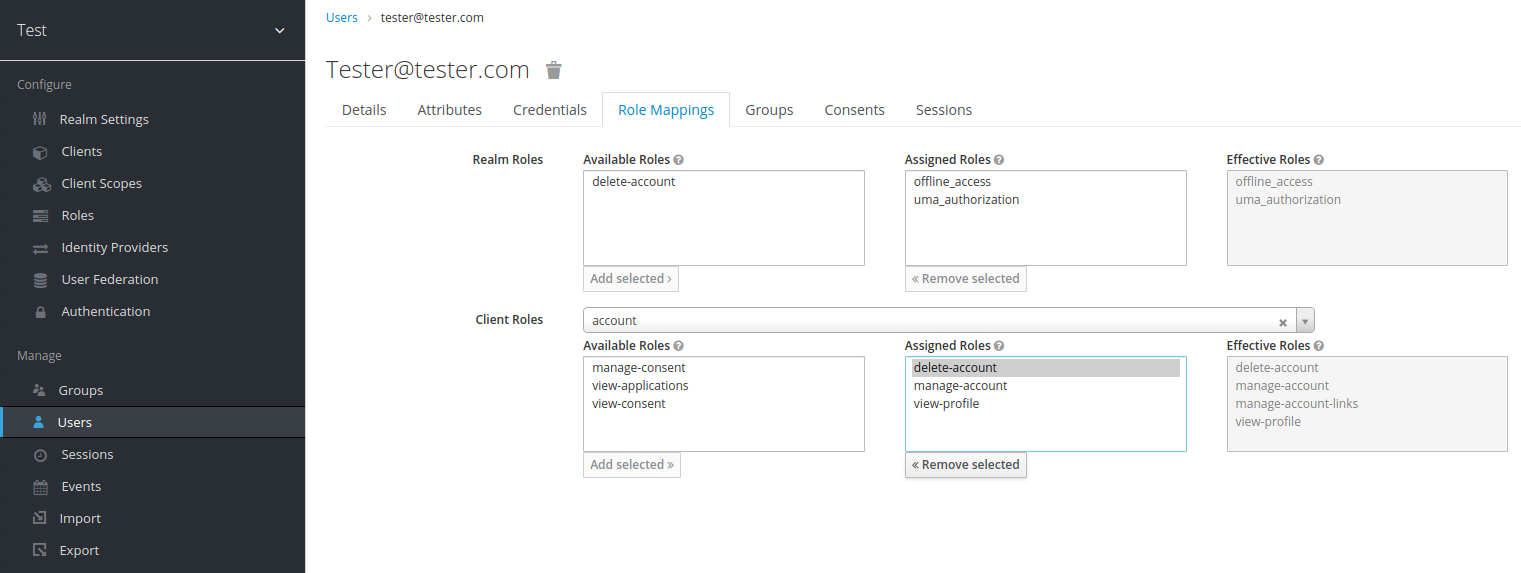Click the Roles list icon
This screenshot has height=573, width=1521.
(x=40, y=216)
